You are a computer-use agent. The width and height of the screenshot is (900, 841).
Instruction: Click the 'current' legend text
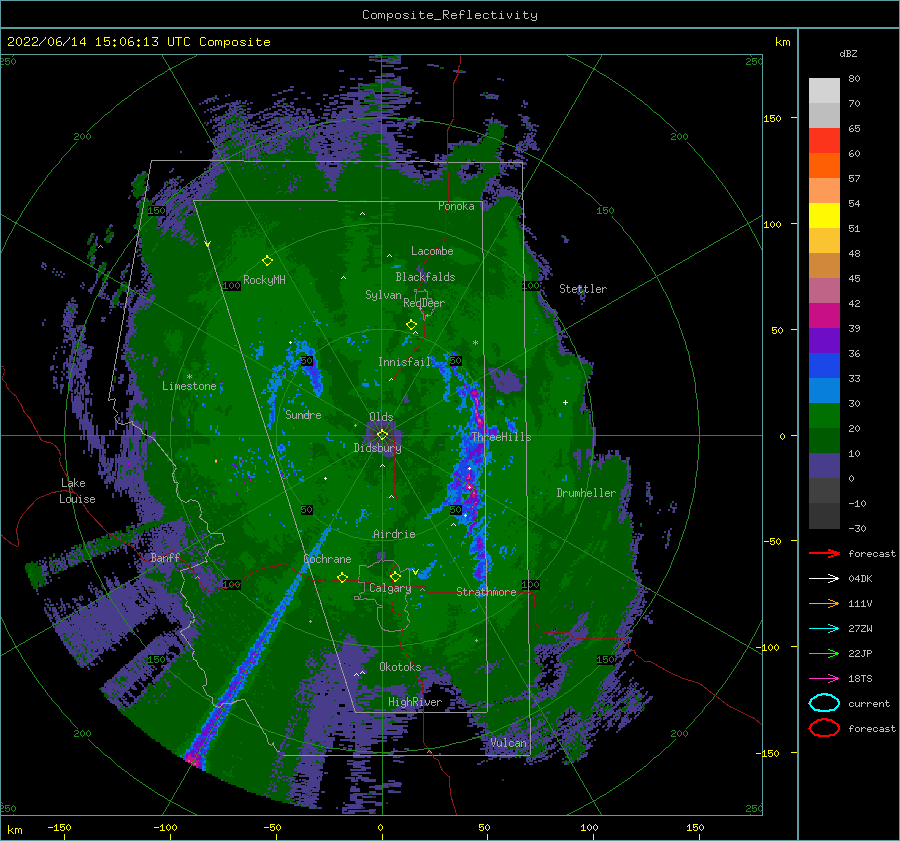click(869, 704)
